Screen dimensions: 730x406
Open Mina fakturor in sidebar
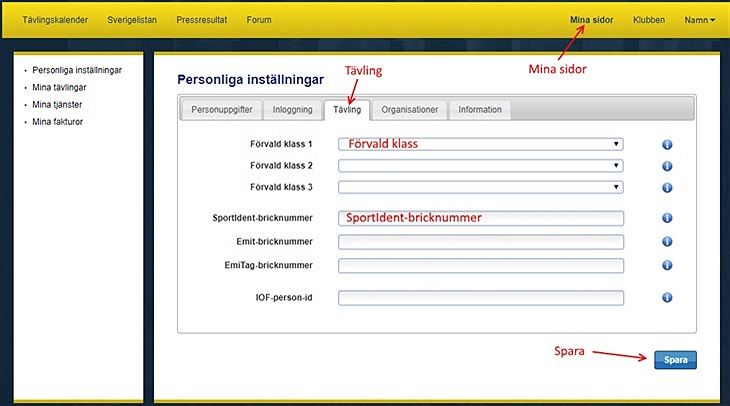point(57,122)
